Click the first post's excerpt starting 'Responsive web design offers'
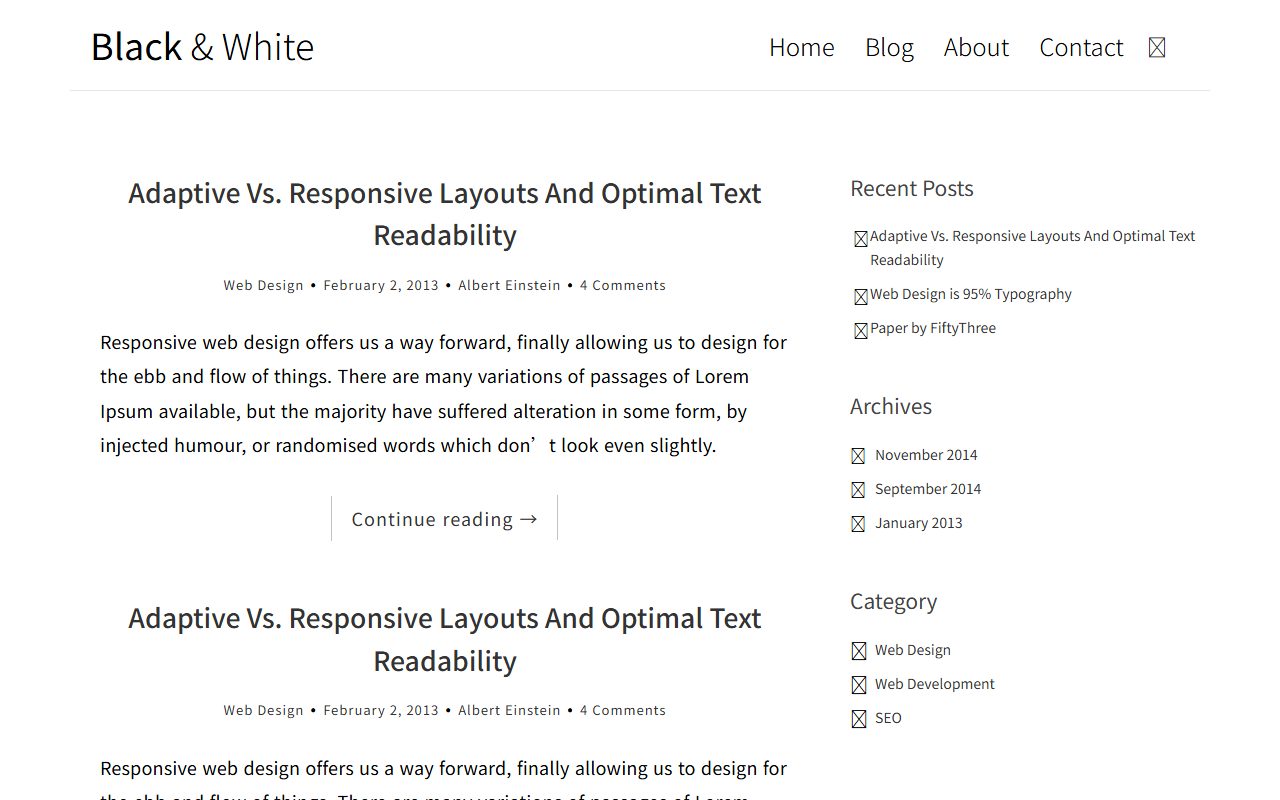Viewport: 1280px width, 800px height. click(x=445, y=394)
